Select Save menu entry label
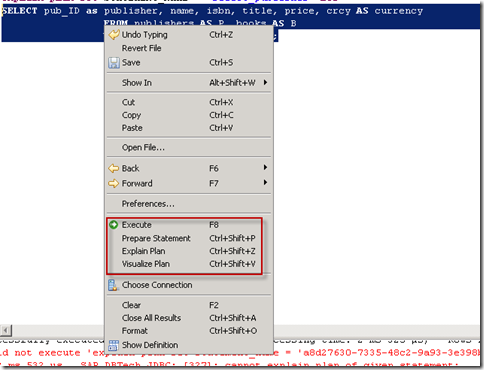This screenshot has height=370, width=484. tap(131, 63)
